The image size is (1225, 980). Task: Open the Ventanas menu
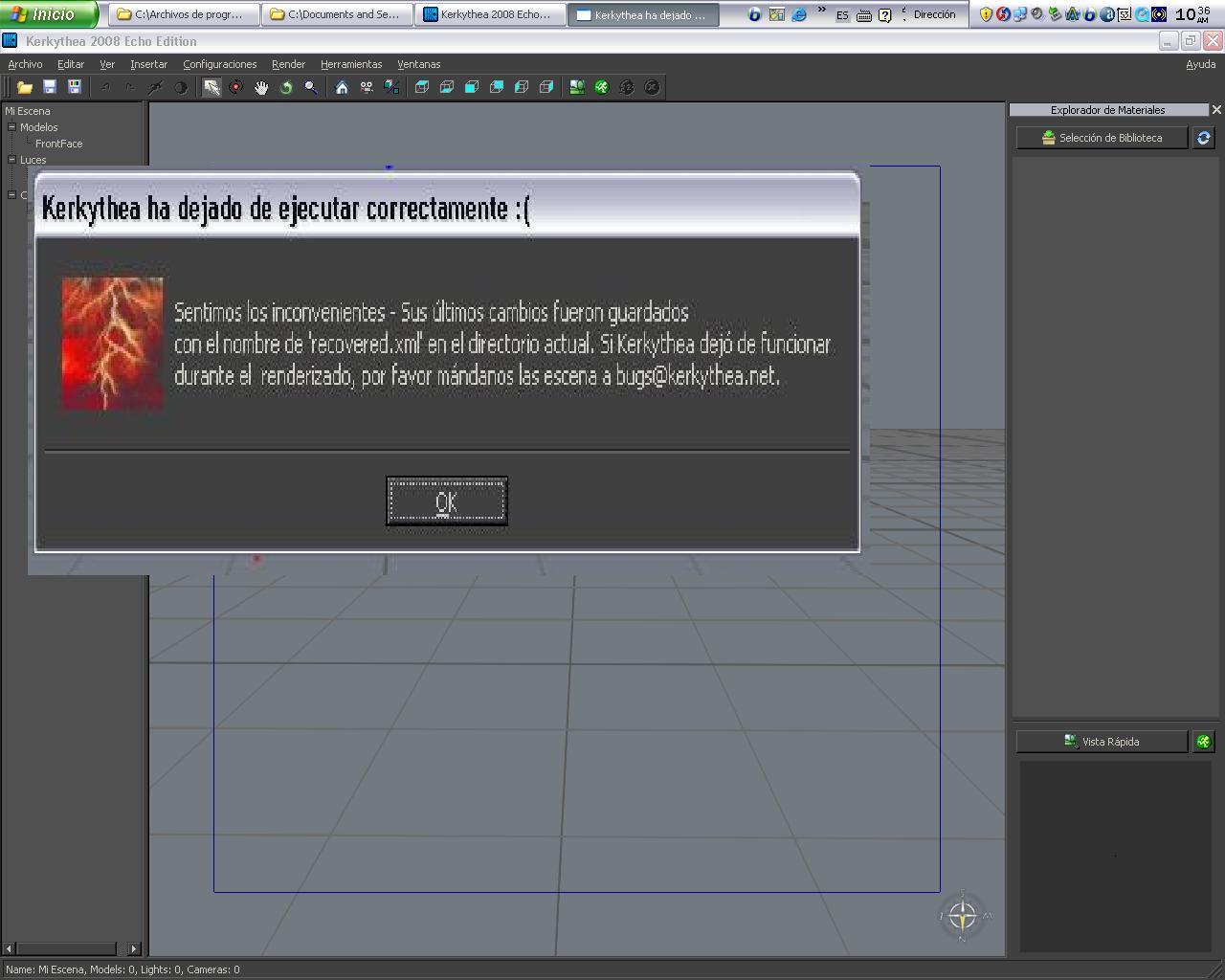tap(419, 64)
